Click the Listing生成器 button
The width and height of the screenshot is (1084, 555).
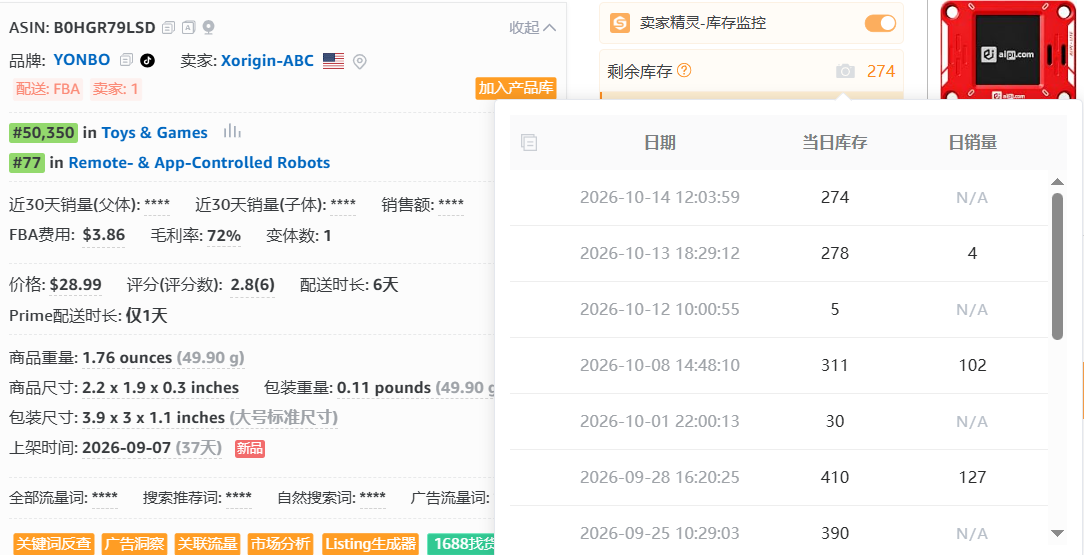point(370,544)
